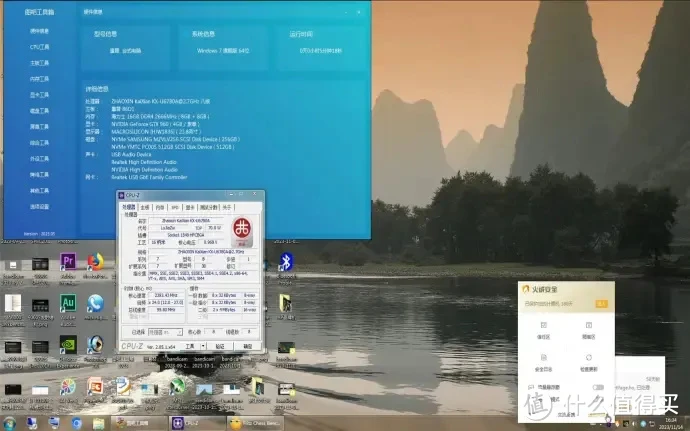Select 屏幕工具 in the toolbox sidebar
Viewport: 690px width, 431px height.
(39, 126)
